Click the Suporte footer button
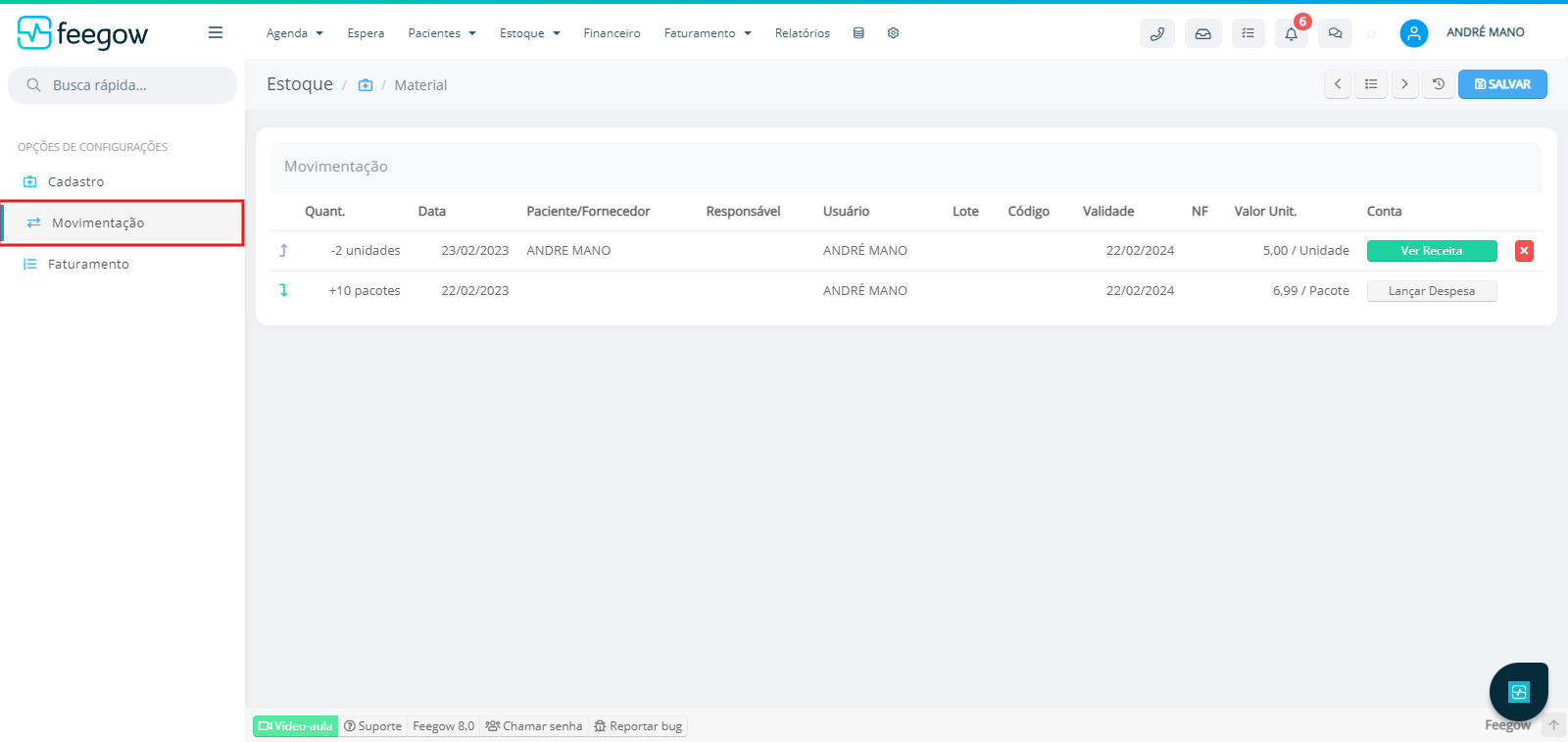Screen dimensions: 1568x742 point(372,726)
